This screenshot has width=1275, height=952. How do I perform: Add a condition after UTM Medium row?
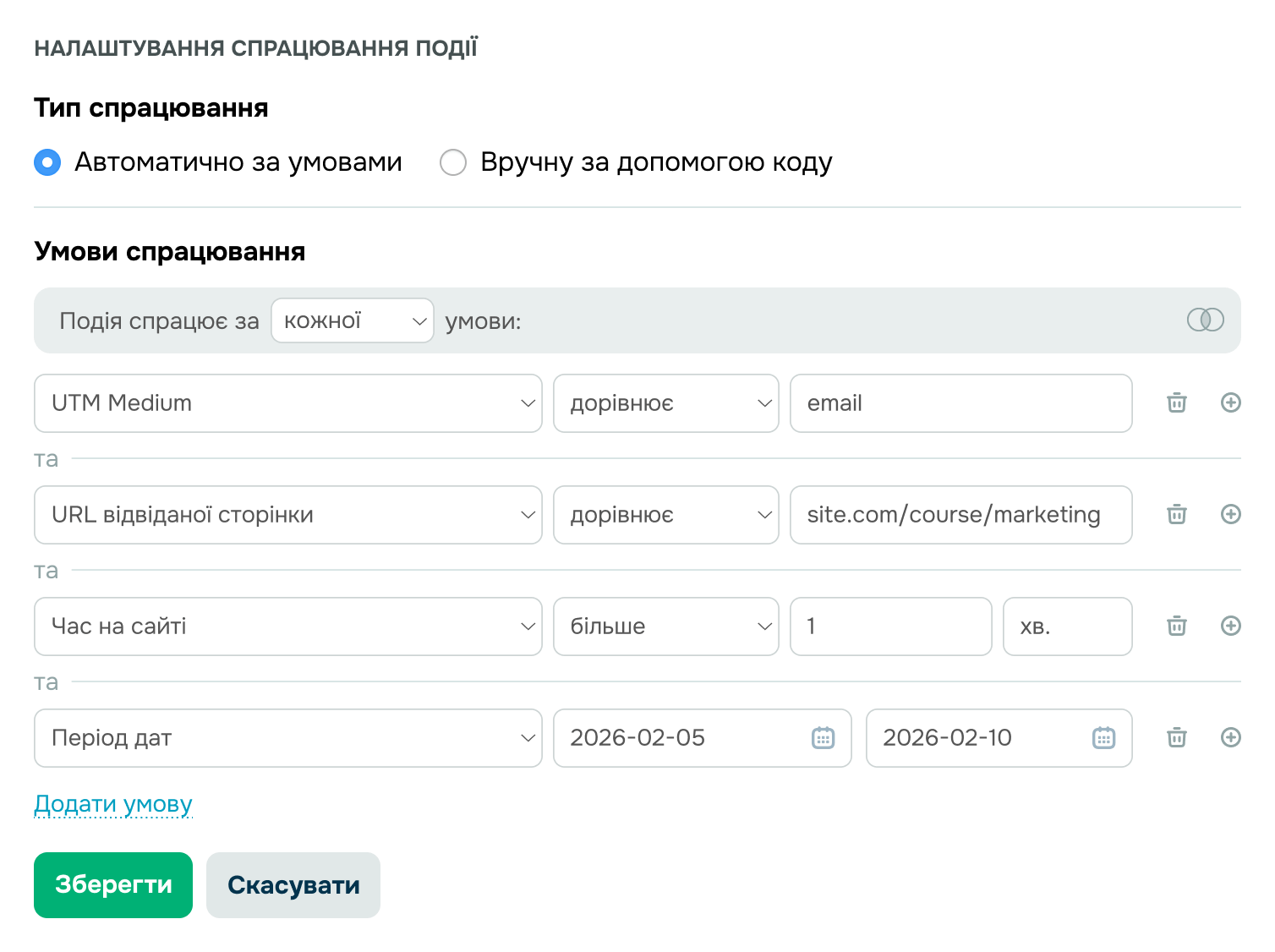1231,403
